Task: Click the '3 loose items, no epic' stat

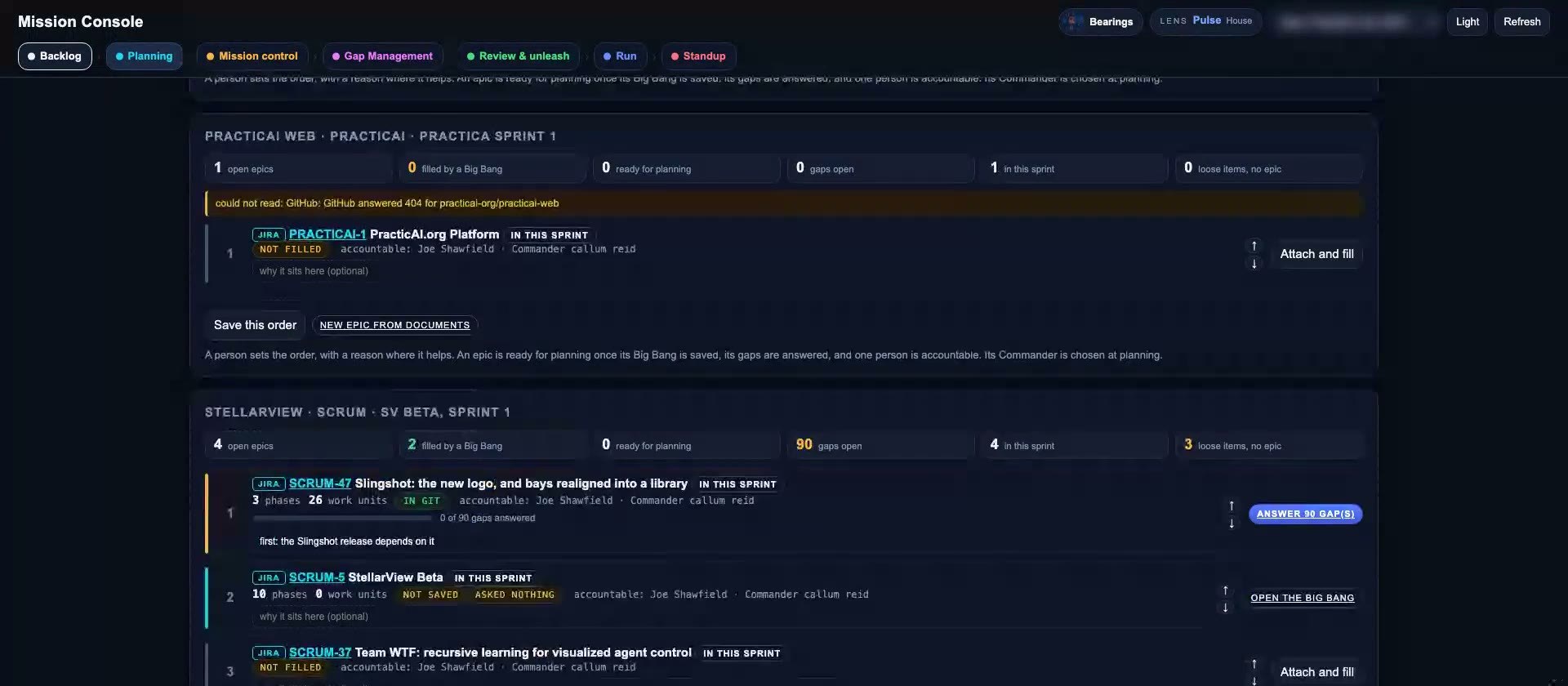Action: 1268,445
